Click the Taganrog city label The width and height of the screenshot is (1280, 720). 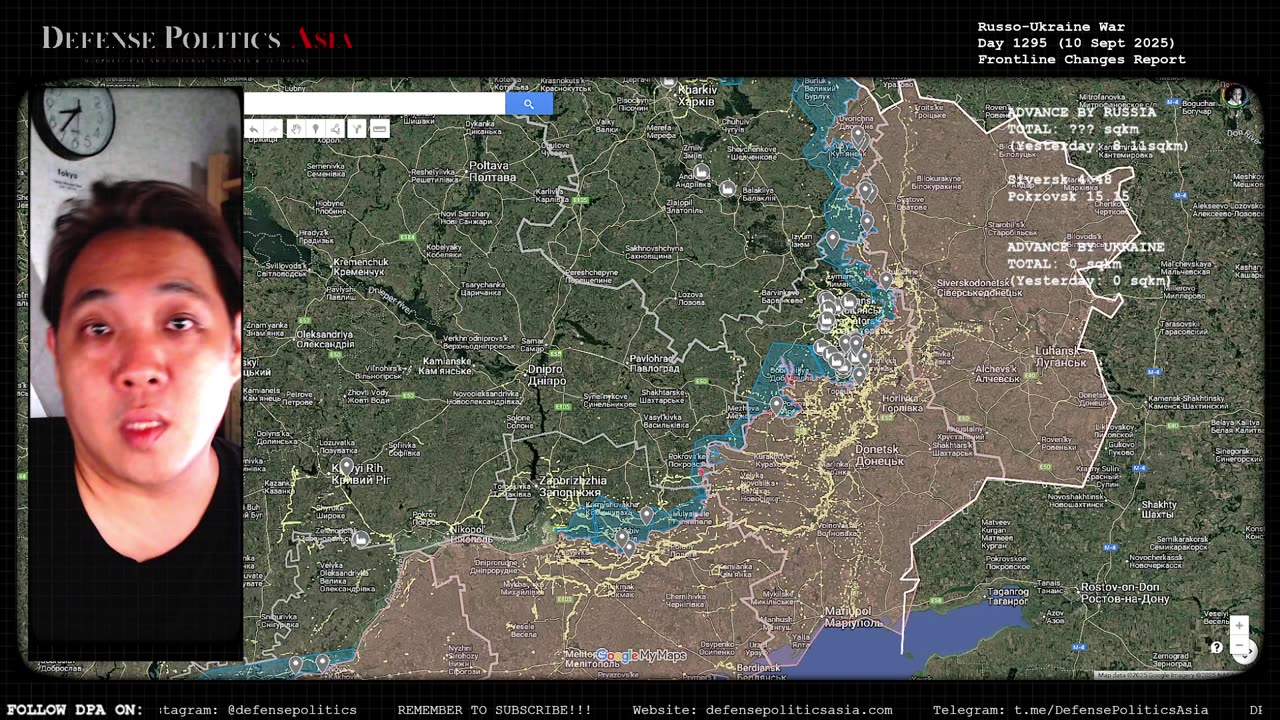1007,597
